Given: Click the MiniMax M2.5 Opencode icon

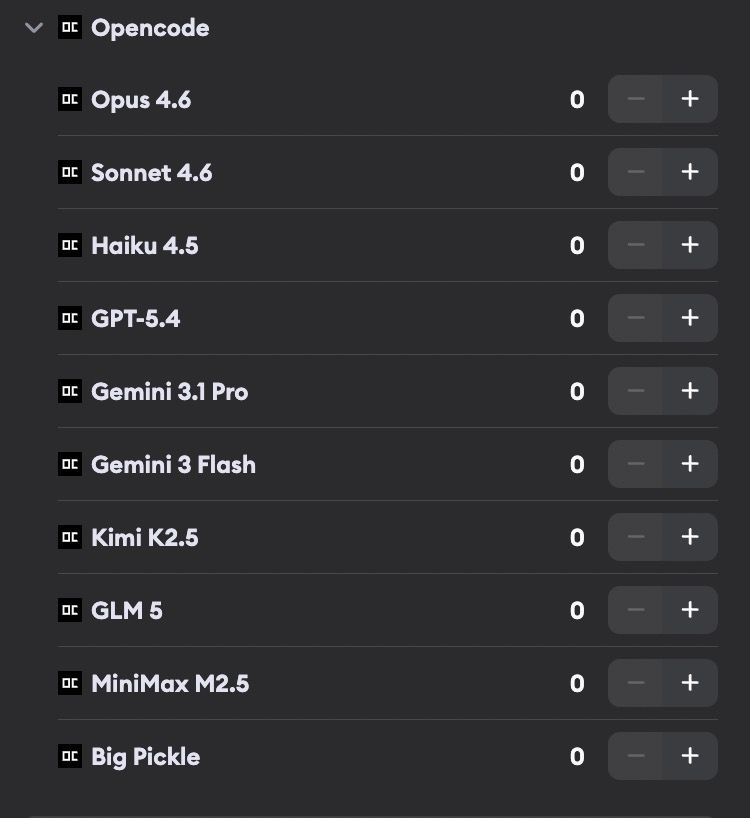Looking at the screenshot, I should click(70, 683).
